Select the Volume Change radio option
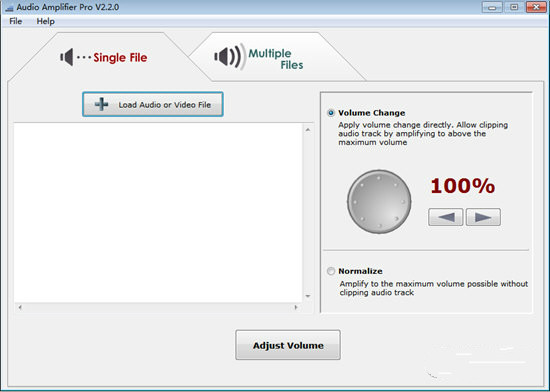 pos(331,113)
